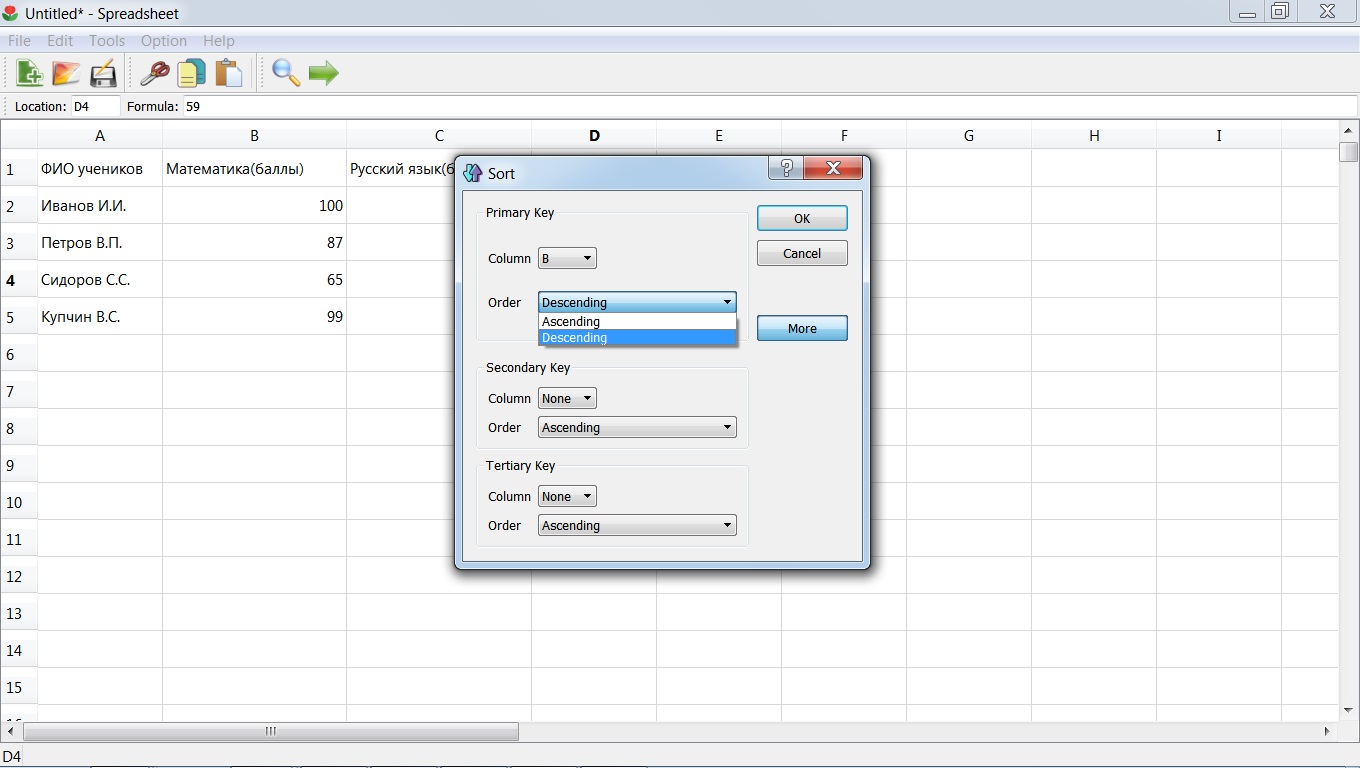Click row header 1
This screenshot has width=1360, height=768.
(19, 169)
